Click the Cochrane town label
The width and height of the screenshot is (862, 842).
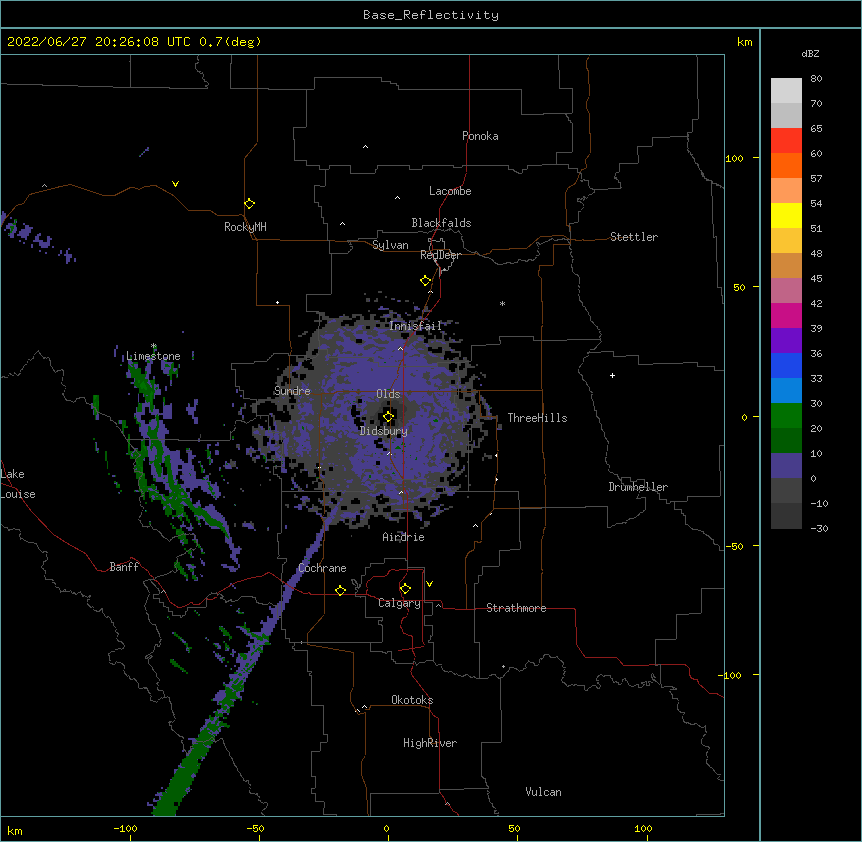pyautogui.click(x=322, y=568)
